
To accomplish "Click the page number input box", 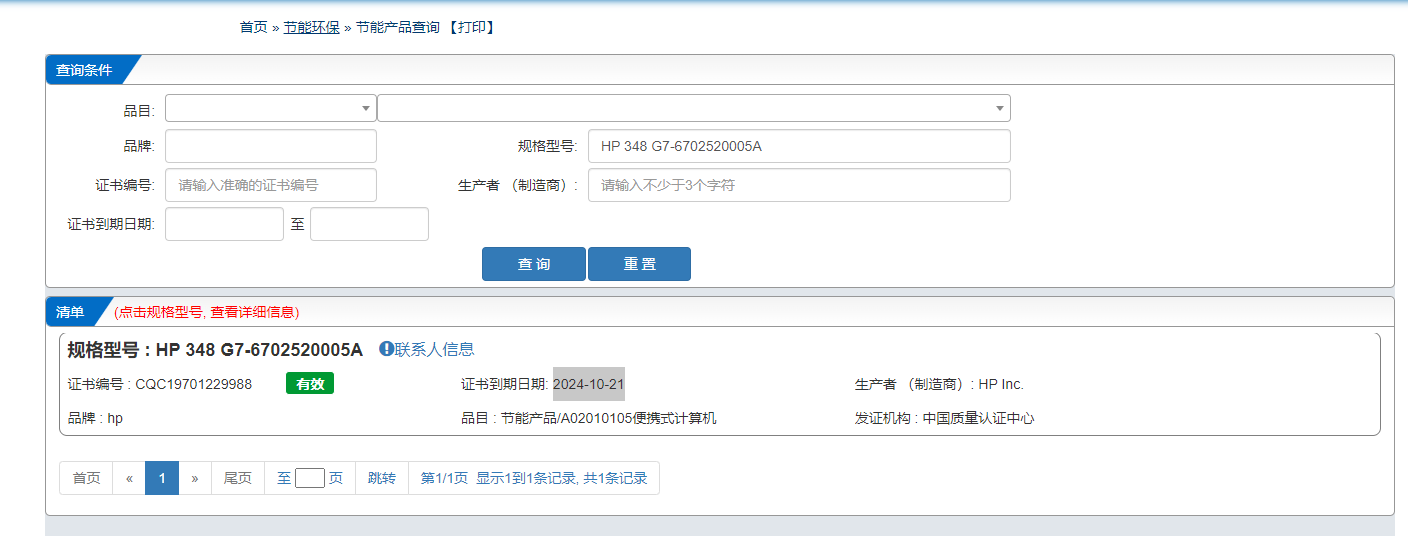I will 310,478.
